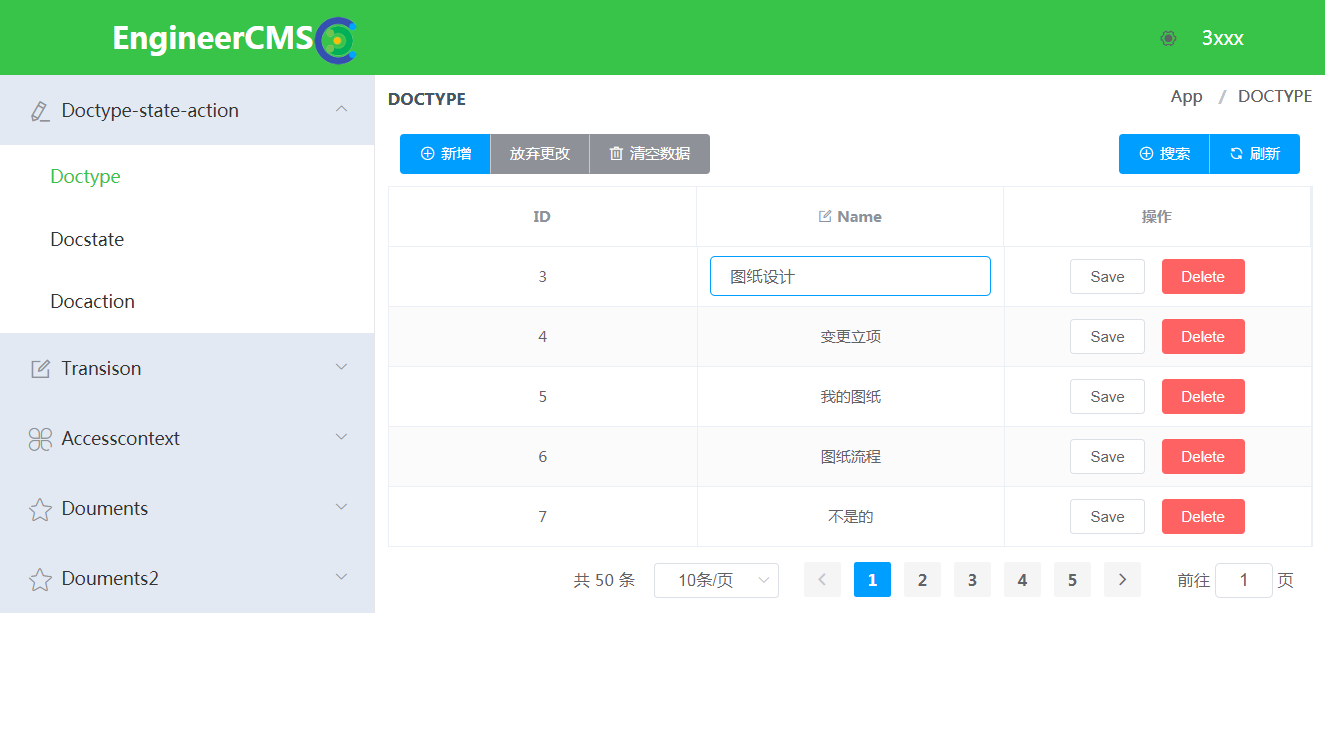Click the 刷新 refresh button

coord(1254,154)
